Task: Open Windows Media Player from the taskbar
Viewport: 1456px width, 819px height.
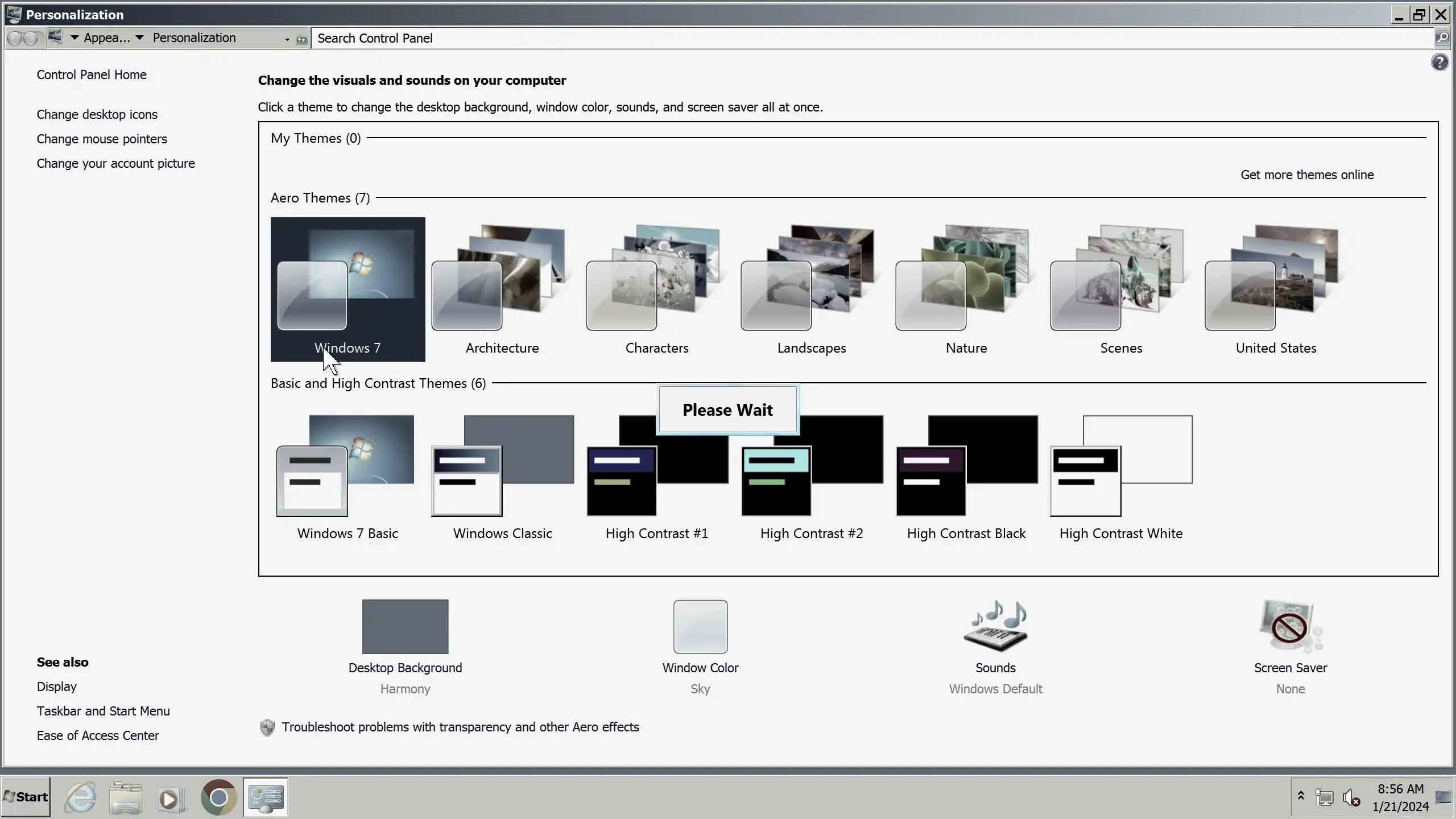Action: pos(170,798)
